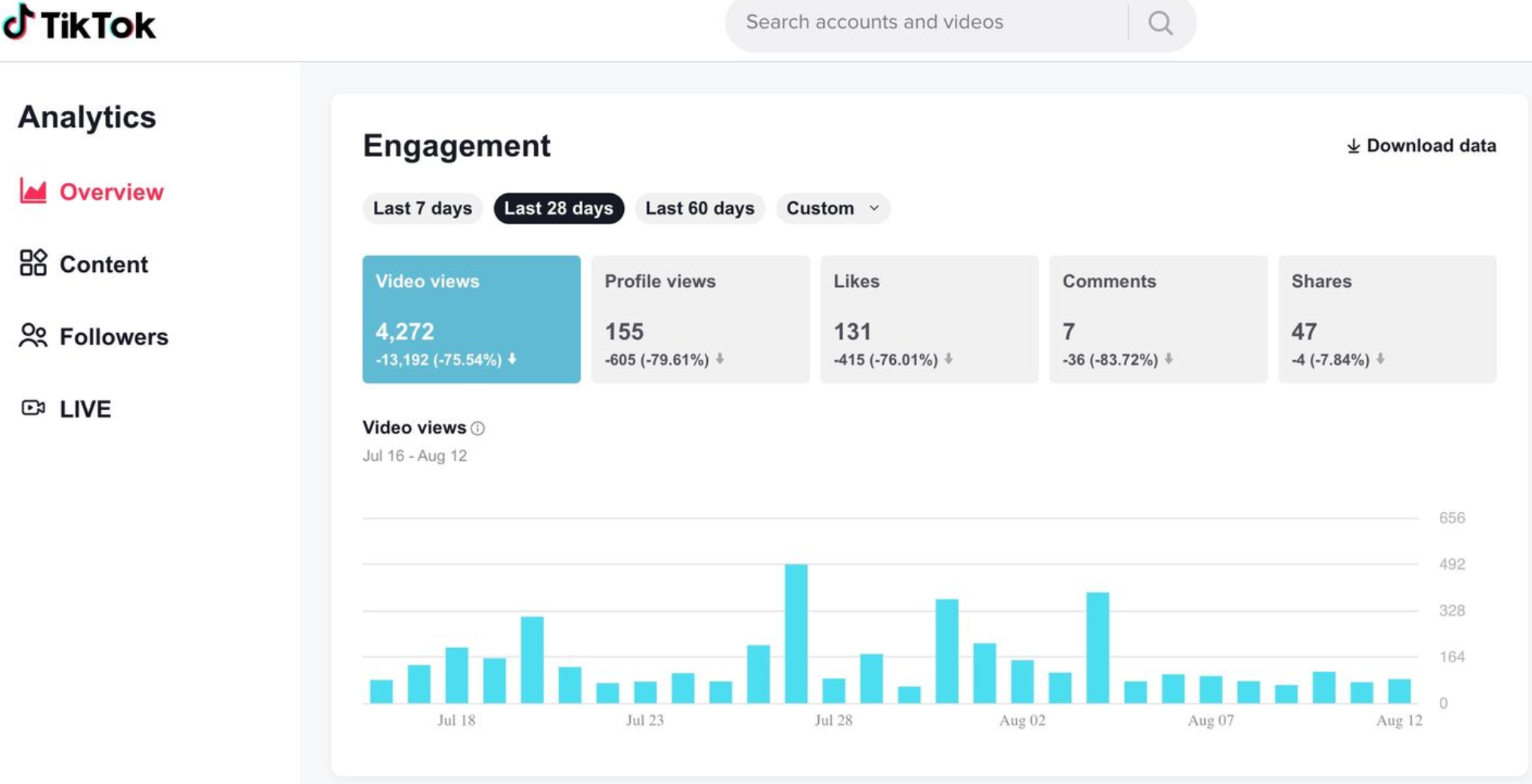
Task: Show the Profile views metric card
Action: (x=700, y=319)
